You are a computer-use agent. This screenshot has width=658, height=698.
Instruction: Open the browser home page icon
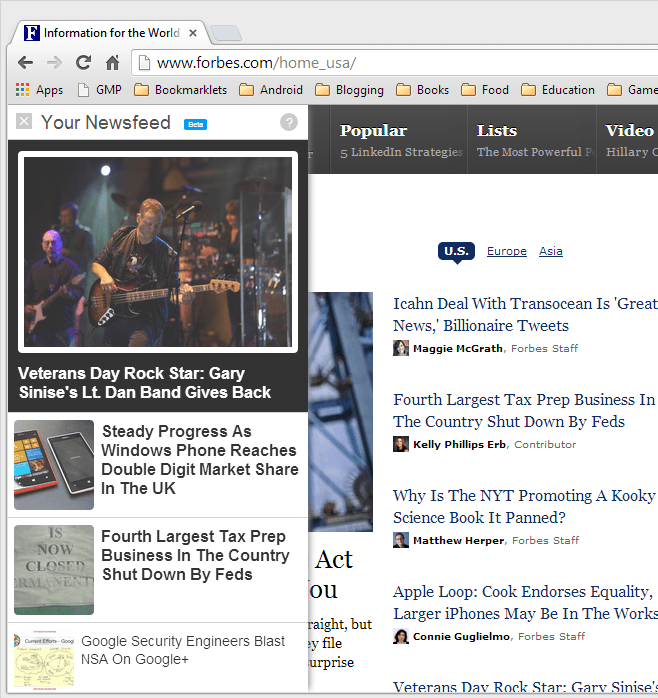112,63
